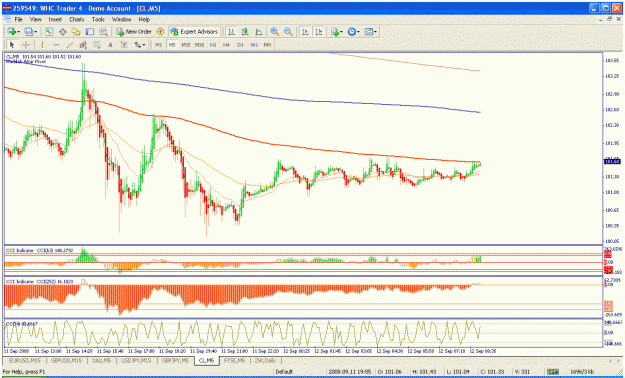
Task: Draw a vertical line tool
Action: 42,45
